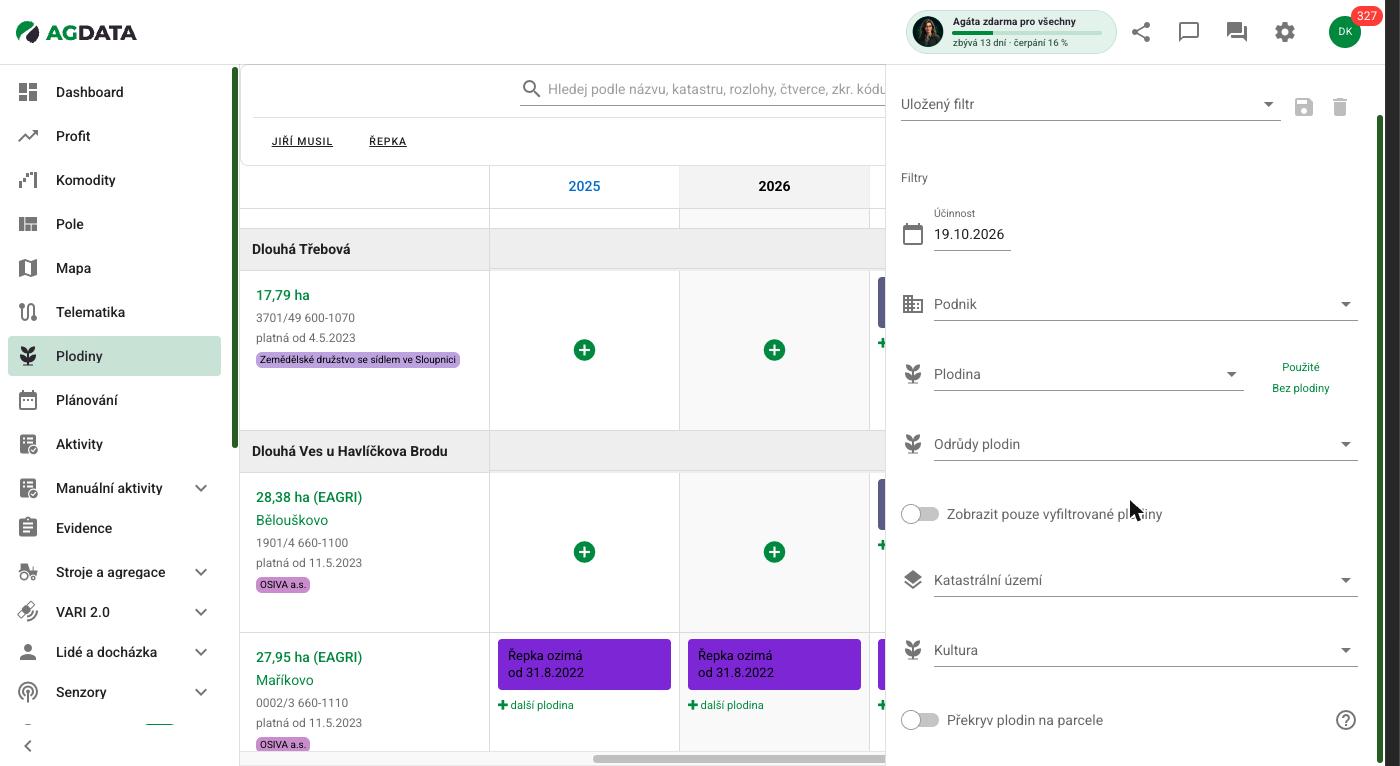Open the Odrůdy plodin dropdown
1400x766 pixels.
tap(1145, 444)
